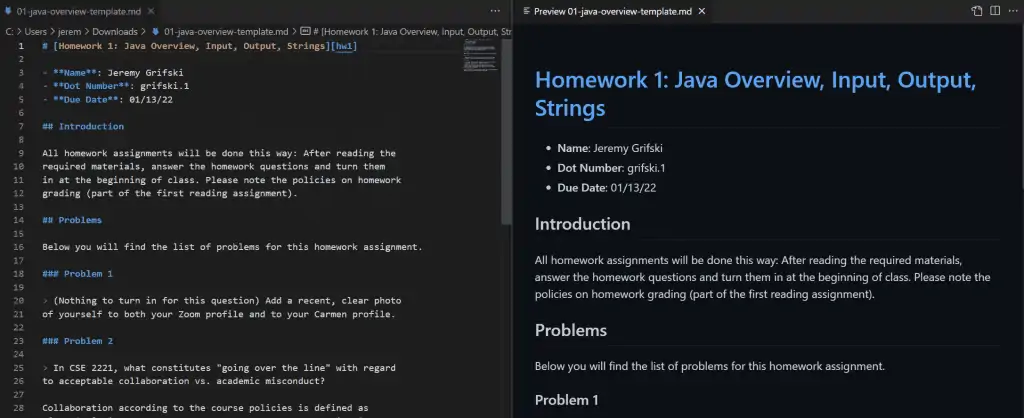Click the editor minimap thumbnail
Viewport: 1024px width, 418px height.
(480, 56)
